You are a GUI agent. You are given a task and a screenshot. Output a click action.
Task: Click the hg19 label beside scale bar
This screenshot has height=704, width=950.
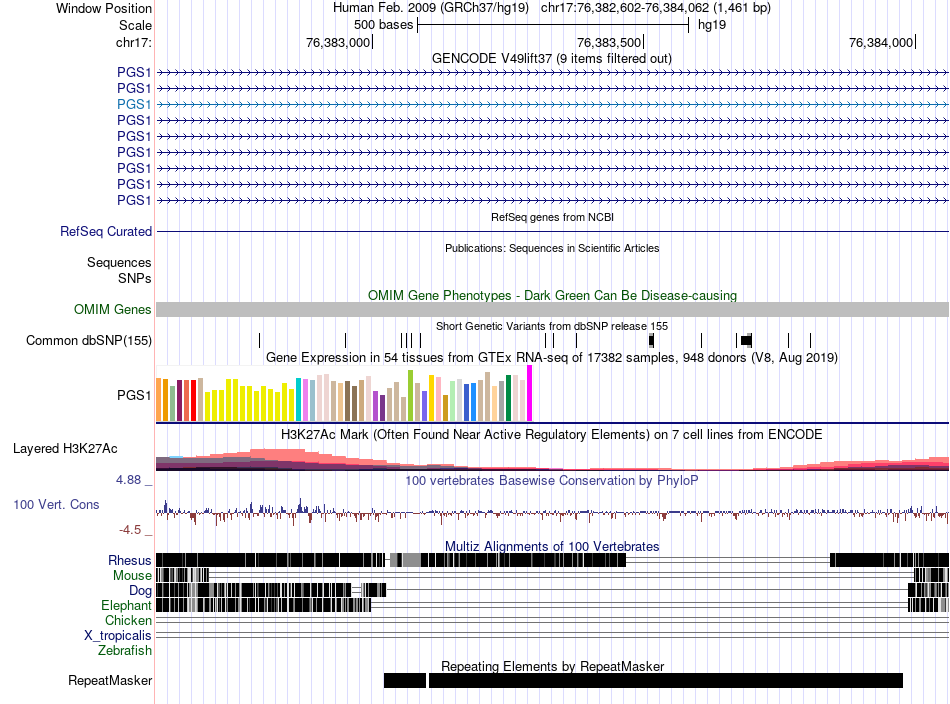712,25
